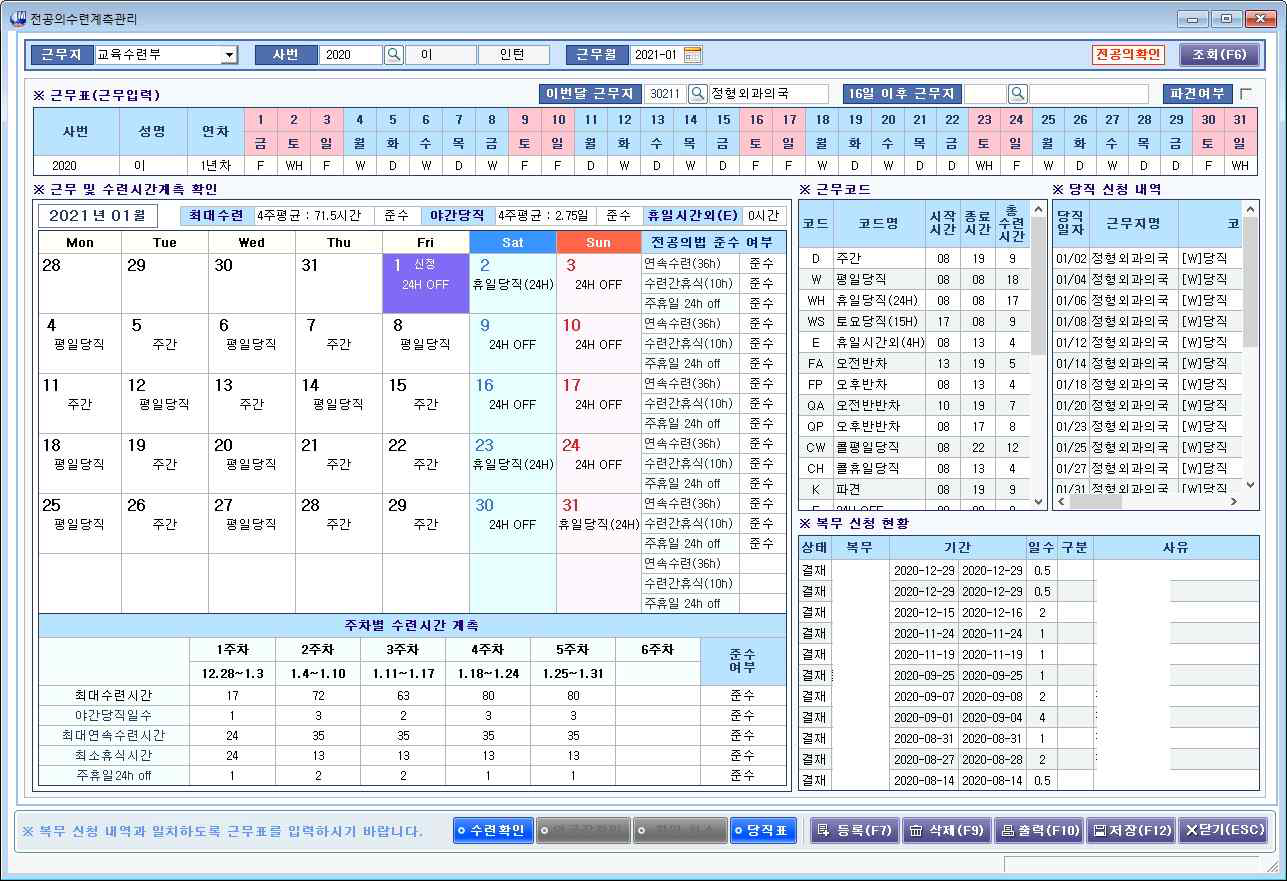Click 근무지명 column header
The image size is (1287, 881).
[1133, 225]
